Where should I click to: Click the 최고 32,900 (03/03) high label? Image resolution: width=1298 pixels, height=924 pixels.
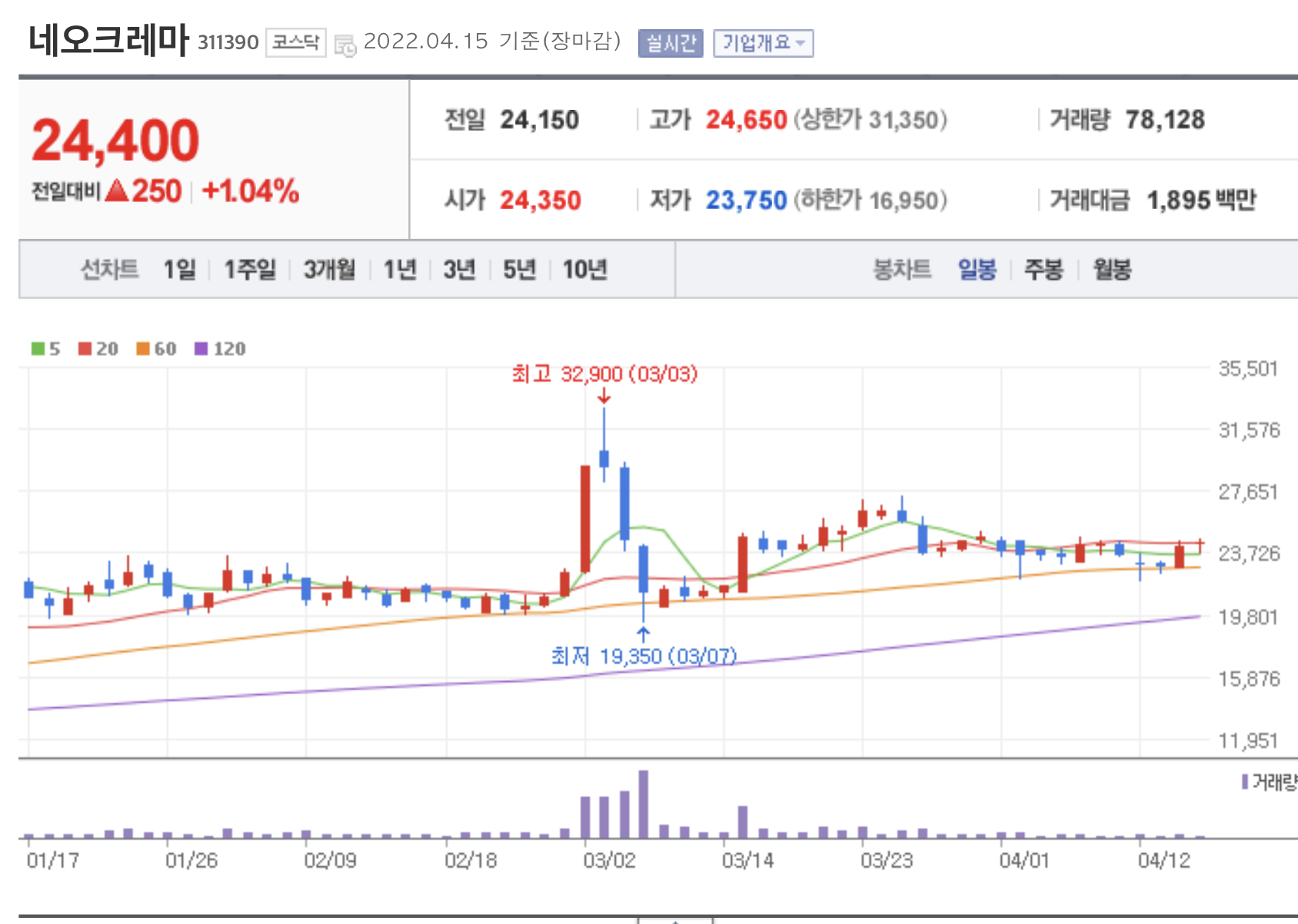click(x=605, y=374)
